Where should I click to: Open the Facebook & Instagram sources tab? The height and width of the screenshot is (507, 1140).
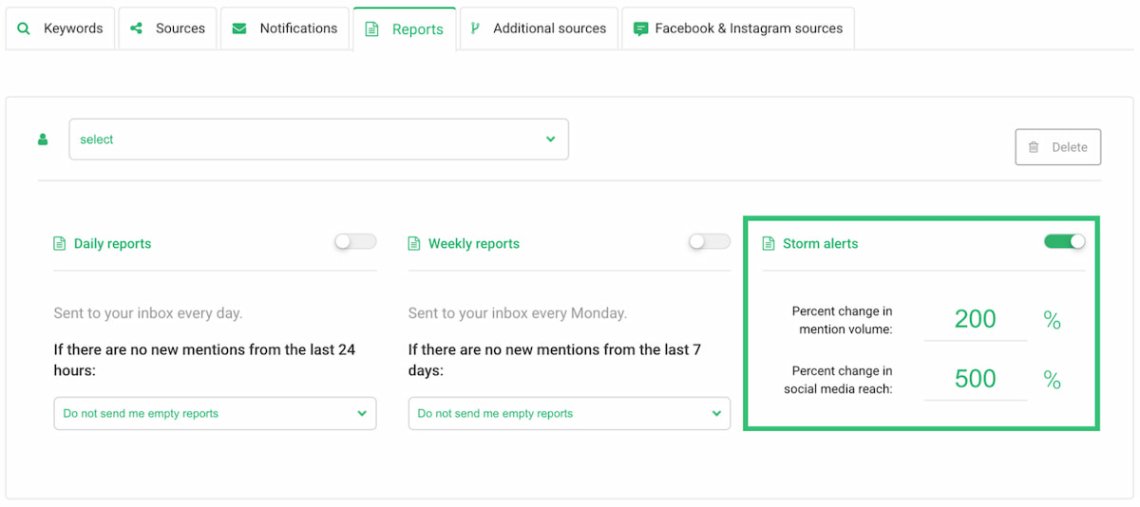[738, 28]
